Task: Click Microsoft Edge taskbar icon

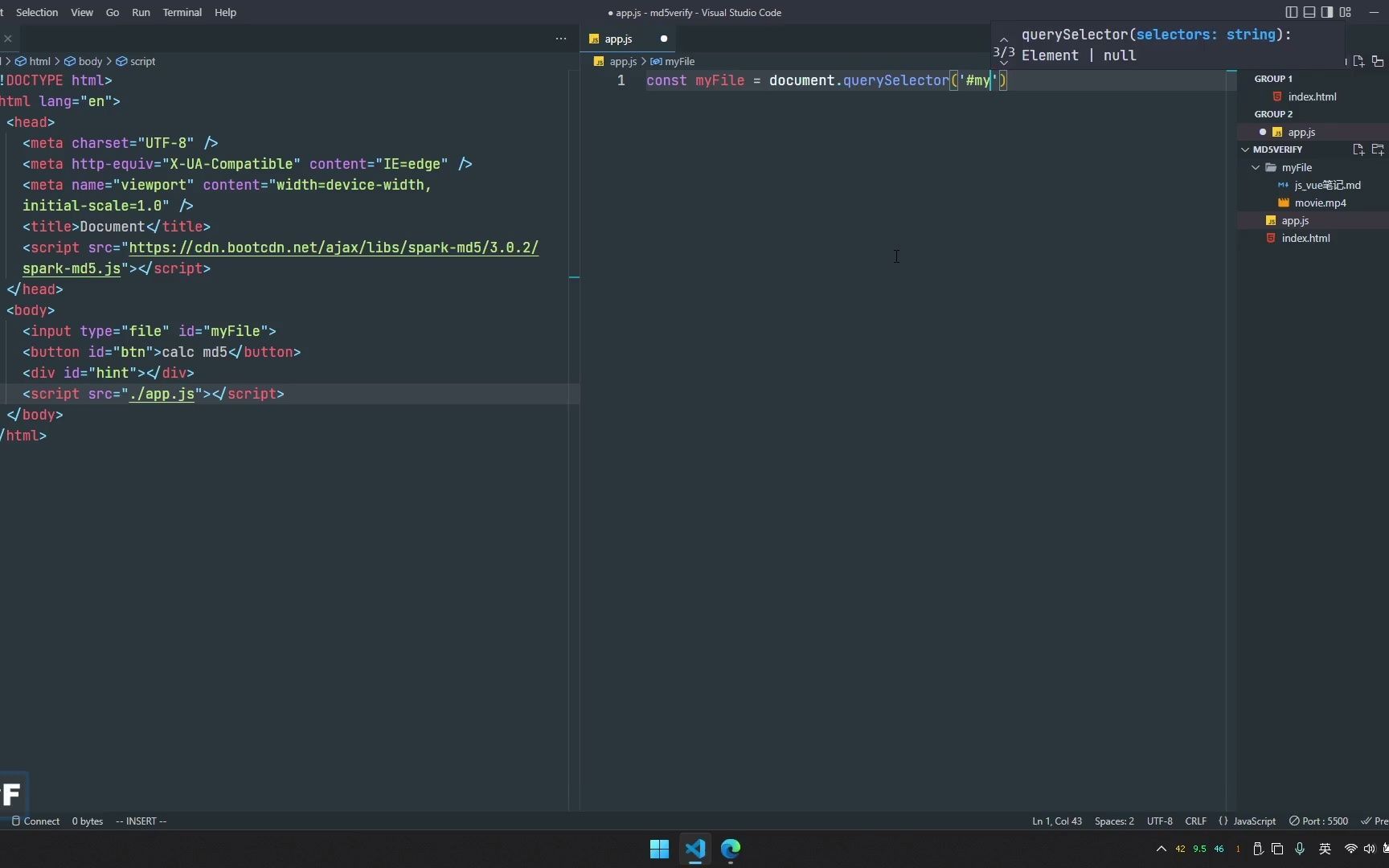Action: pyautogui.click(x=731, y=849)
